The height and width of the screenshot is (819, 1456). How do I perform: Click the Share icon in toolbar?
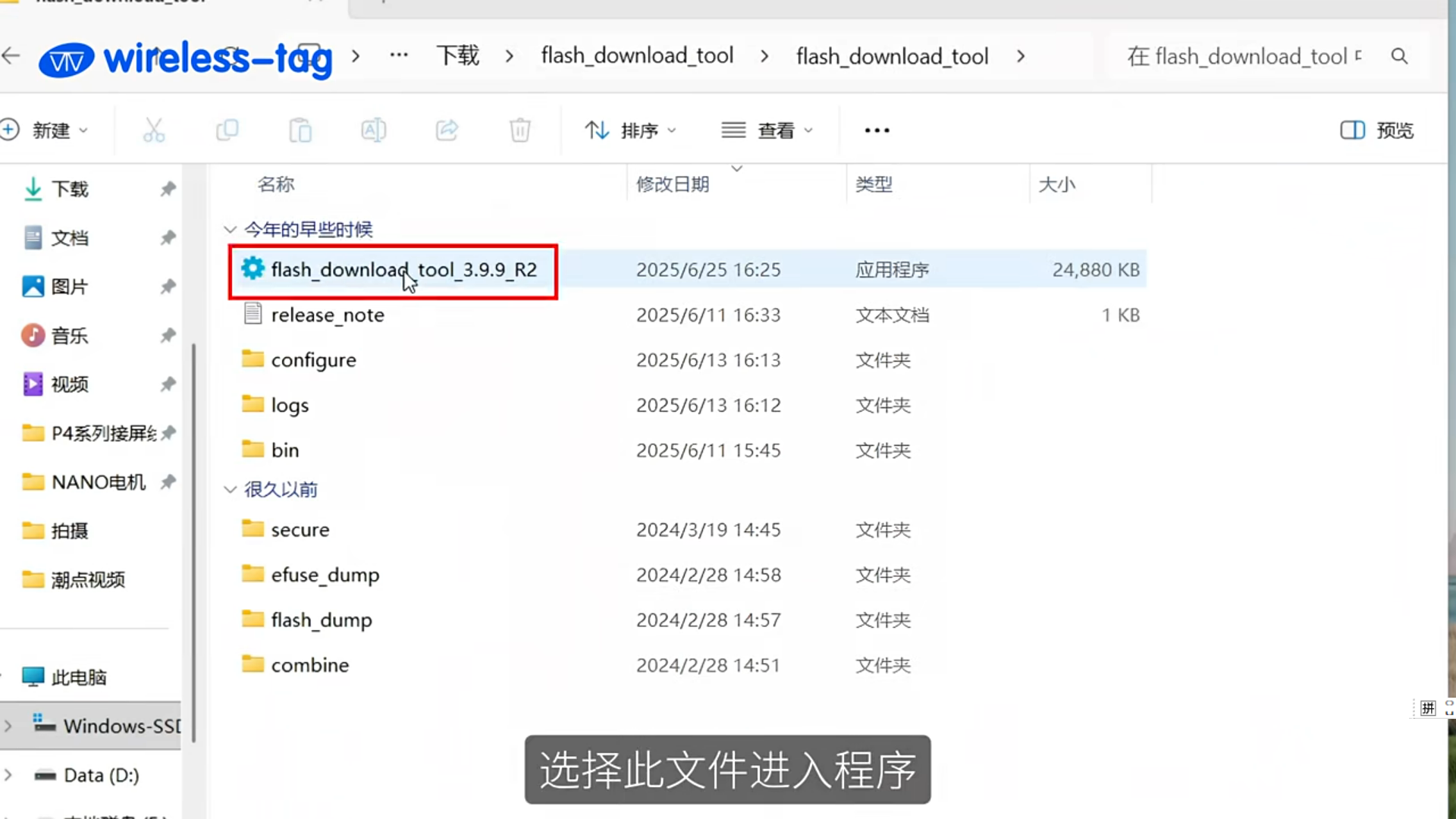[x=447, y=130]
